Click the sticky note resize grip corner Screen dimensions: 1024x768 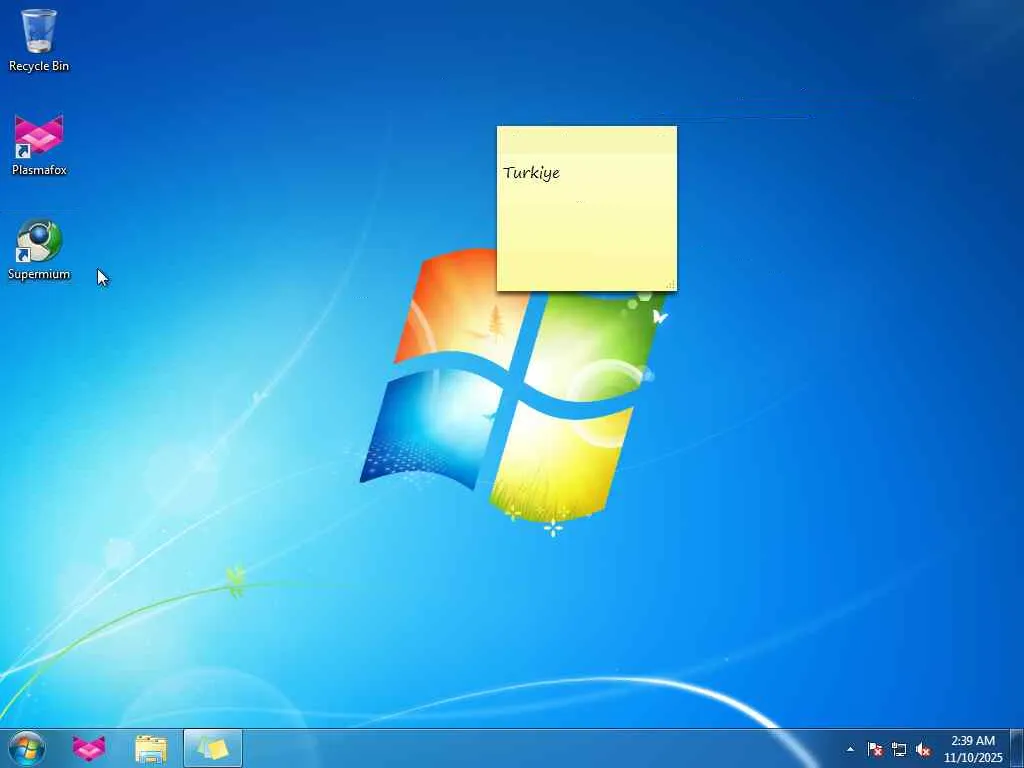(x=671, y=285)
